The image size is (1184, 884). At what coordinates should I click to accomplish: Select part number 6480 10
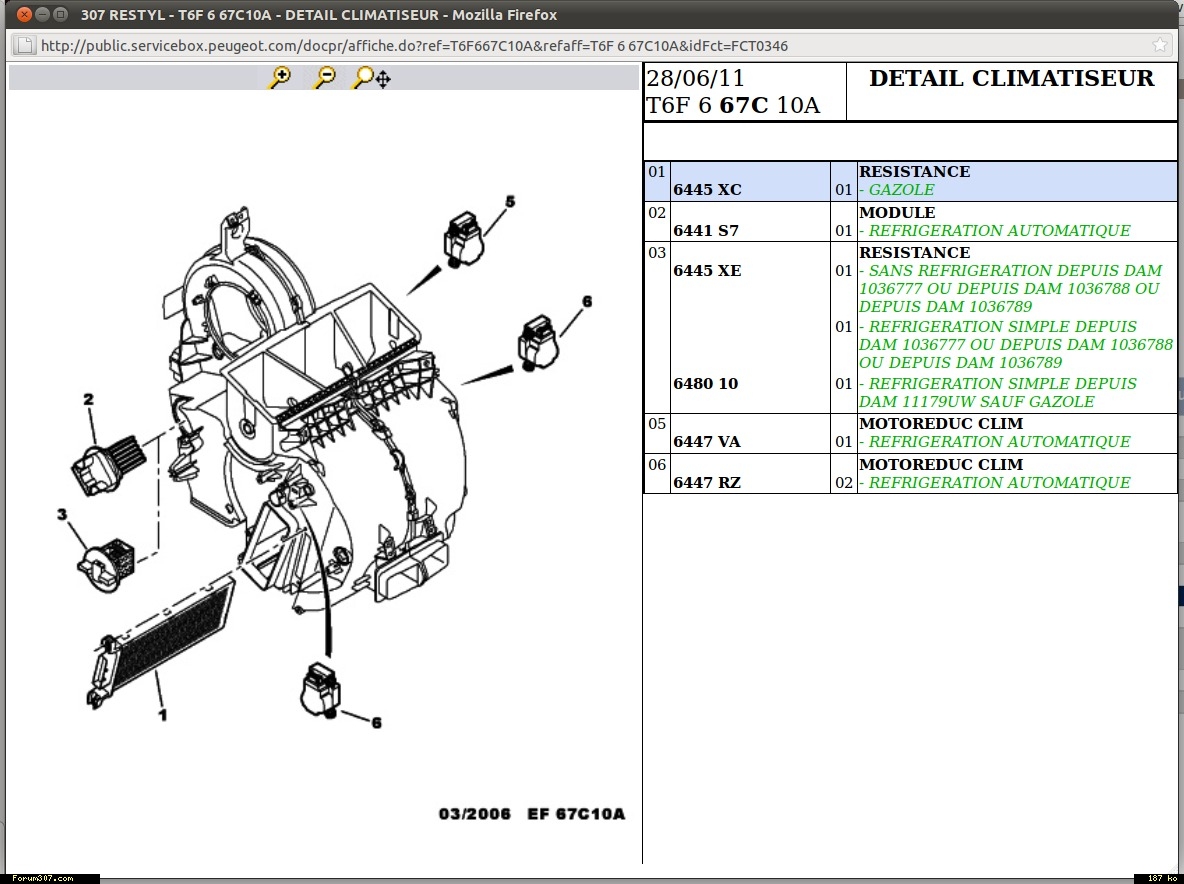(705, 383)
